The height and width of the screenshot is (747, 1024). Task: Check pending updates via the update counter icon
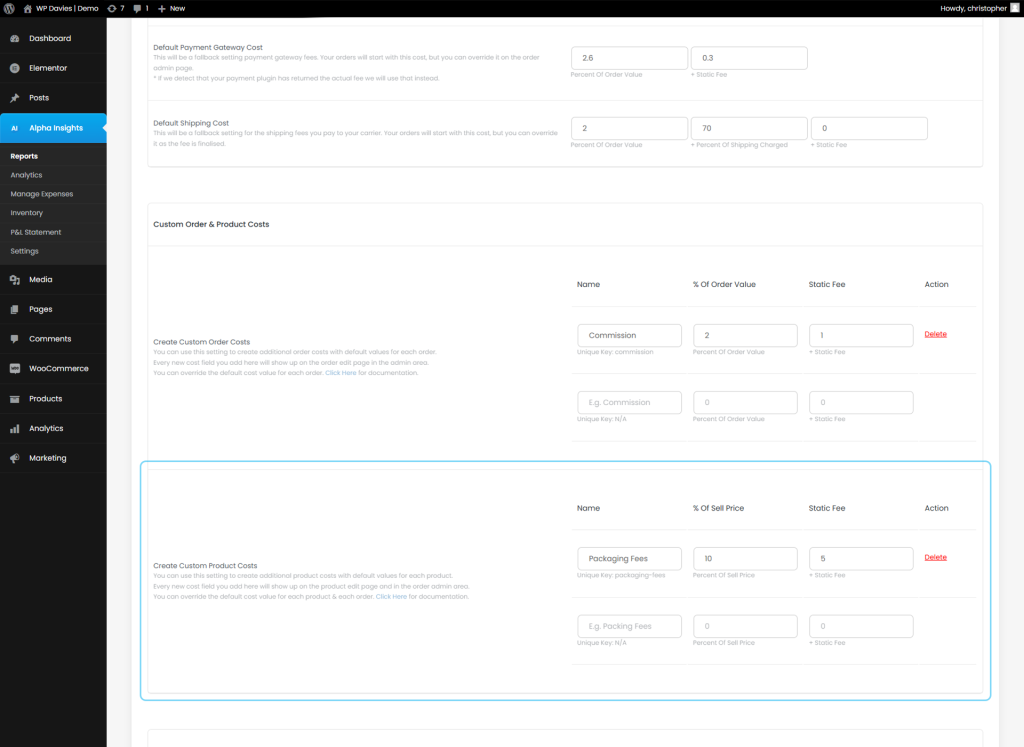coord(117,8)
